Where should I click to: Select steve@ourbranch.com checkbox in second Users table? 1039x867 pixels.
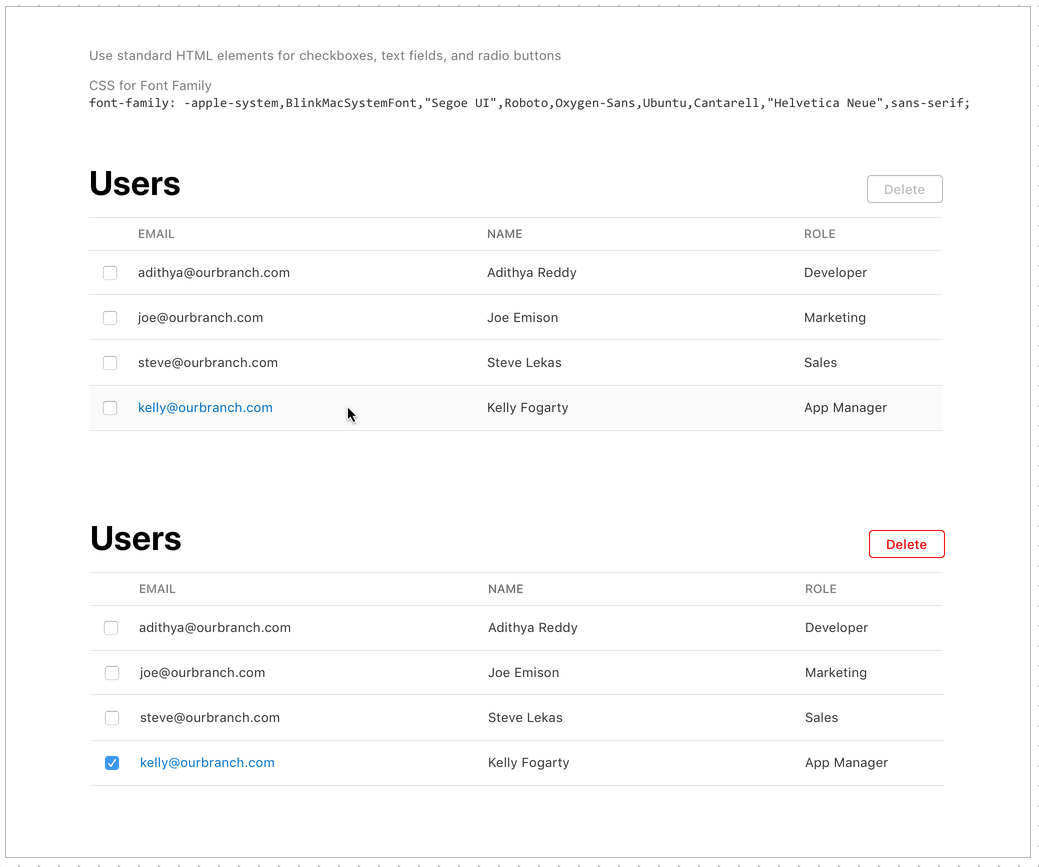[x=111, y=718]
